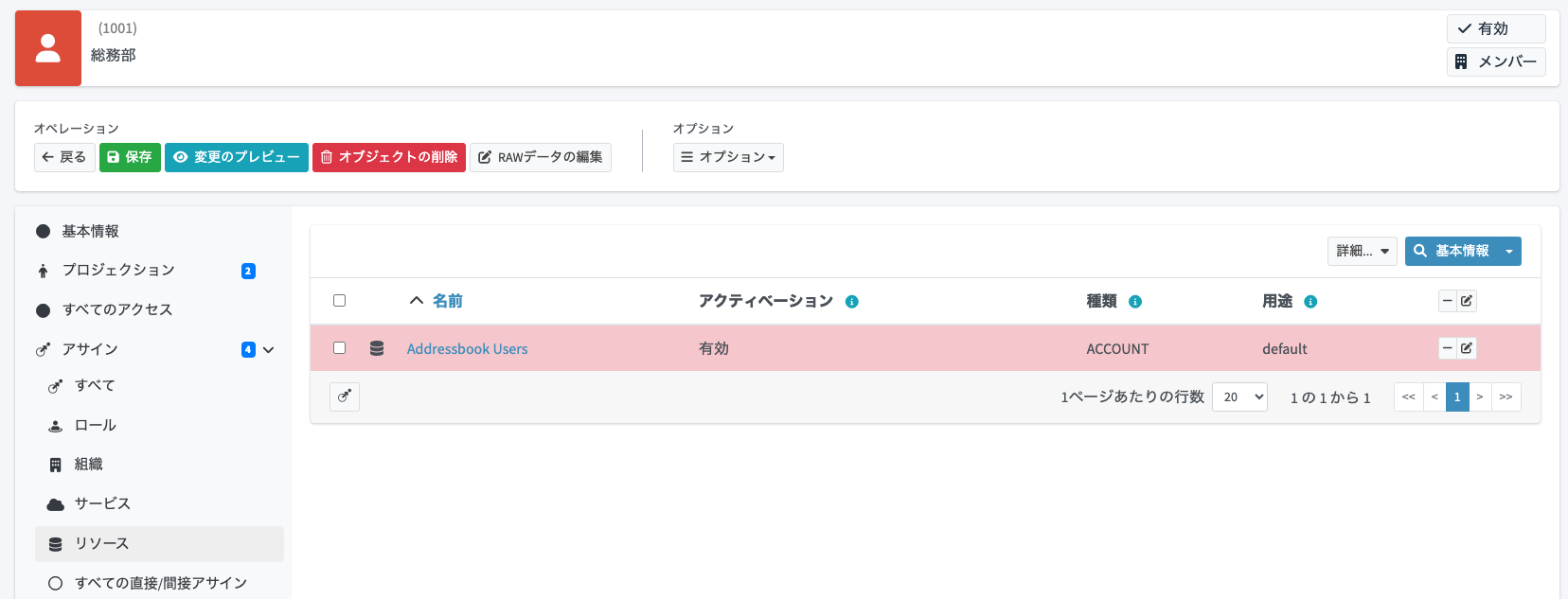1568x599 pixels.
Task: Sort the table by 名前 column
Action: tap(447, 301)
